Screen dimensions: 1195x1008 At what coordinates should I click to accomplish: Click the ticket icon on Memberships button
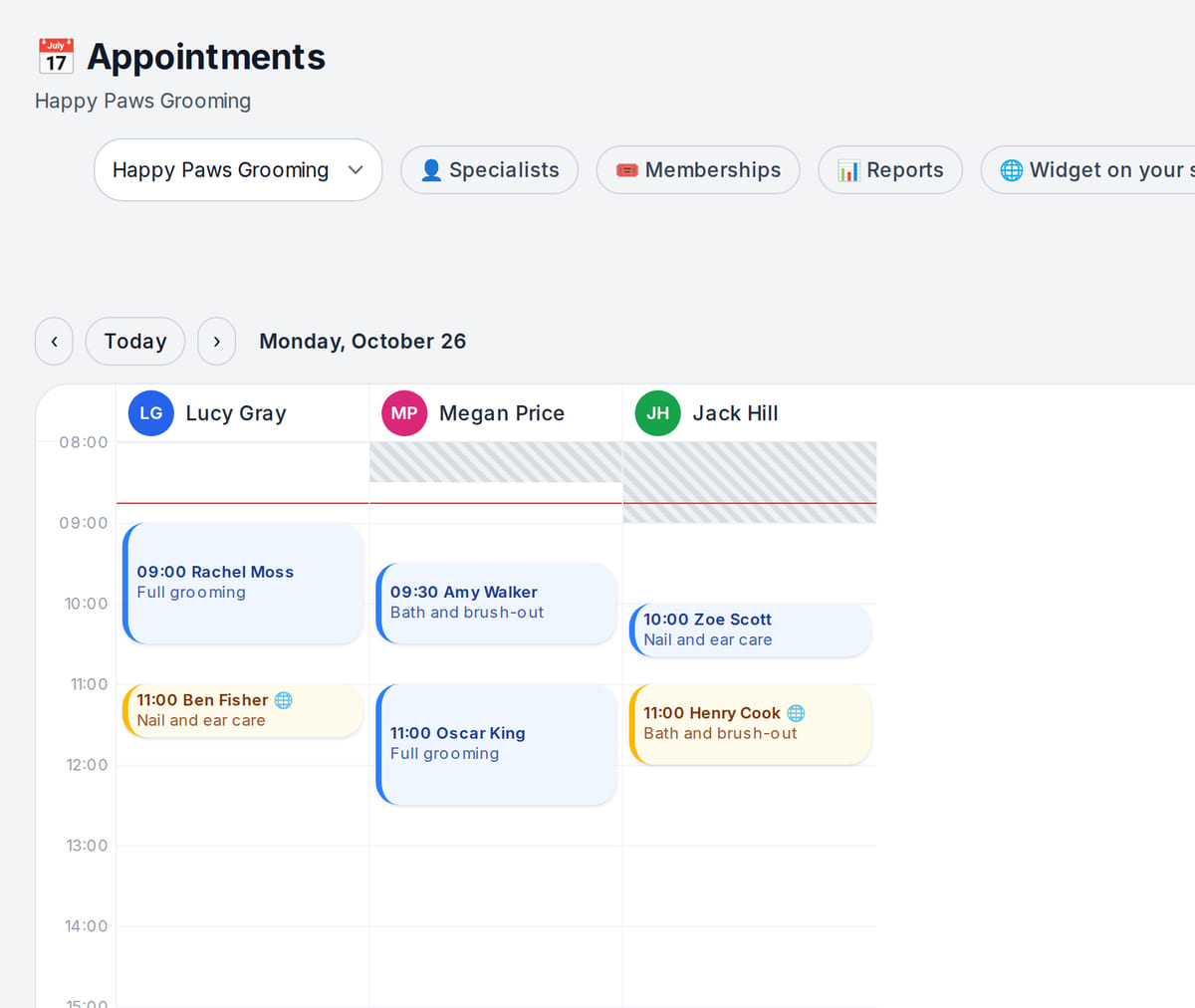(627, 170)
